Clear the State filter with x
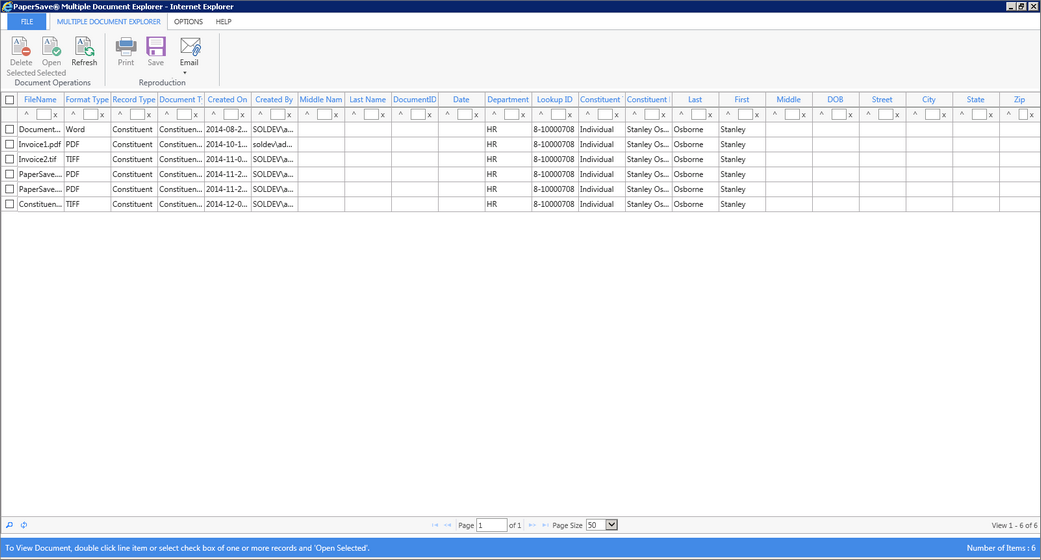Image resolution: width=1041 pixels, height=560 pixels. (991, 115)
